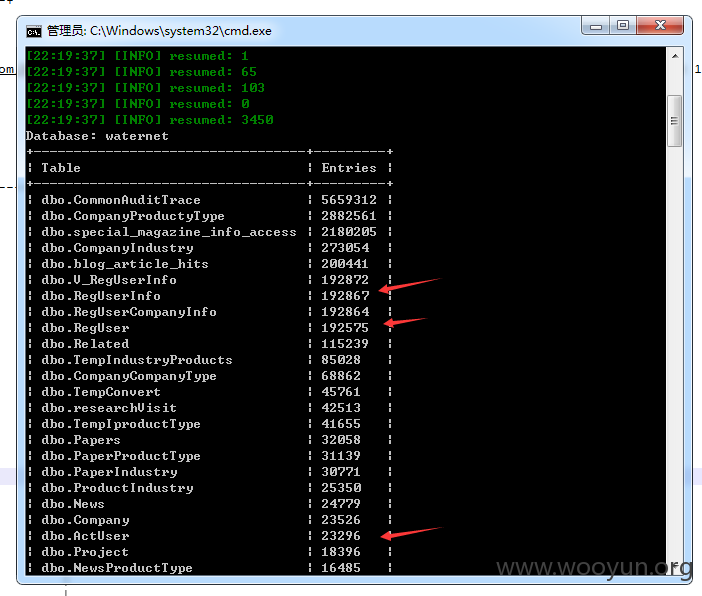Screen dimensions: 702x596
Task: Click the entries value 5659312
Action: (349, 200)
